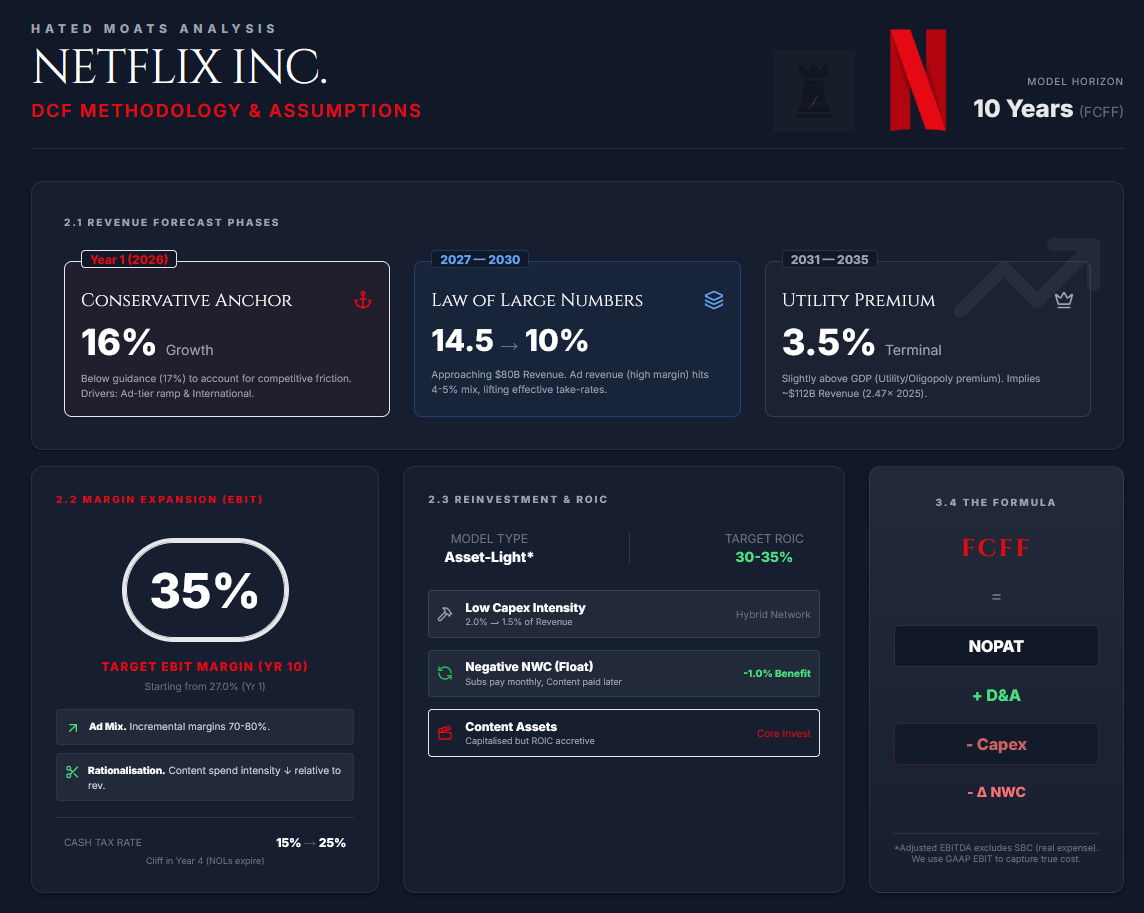Image resolution: width=1144 pixels, height=913 pixels.
Task: Click the red anchor icon on Conservative Anchor
Action: coord(363,300)
